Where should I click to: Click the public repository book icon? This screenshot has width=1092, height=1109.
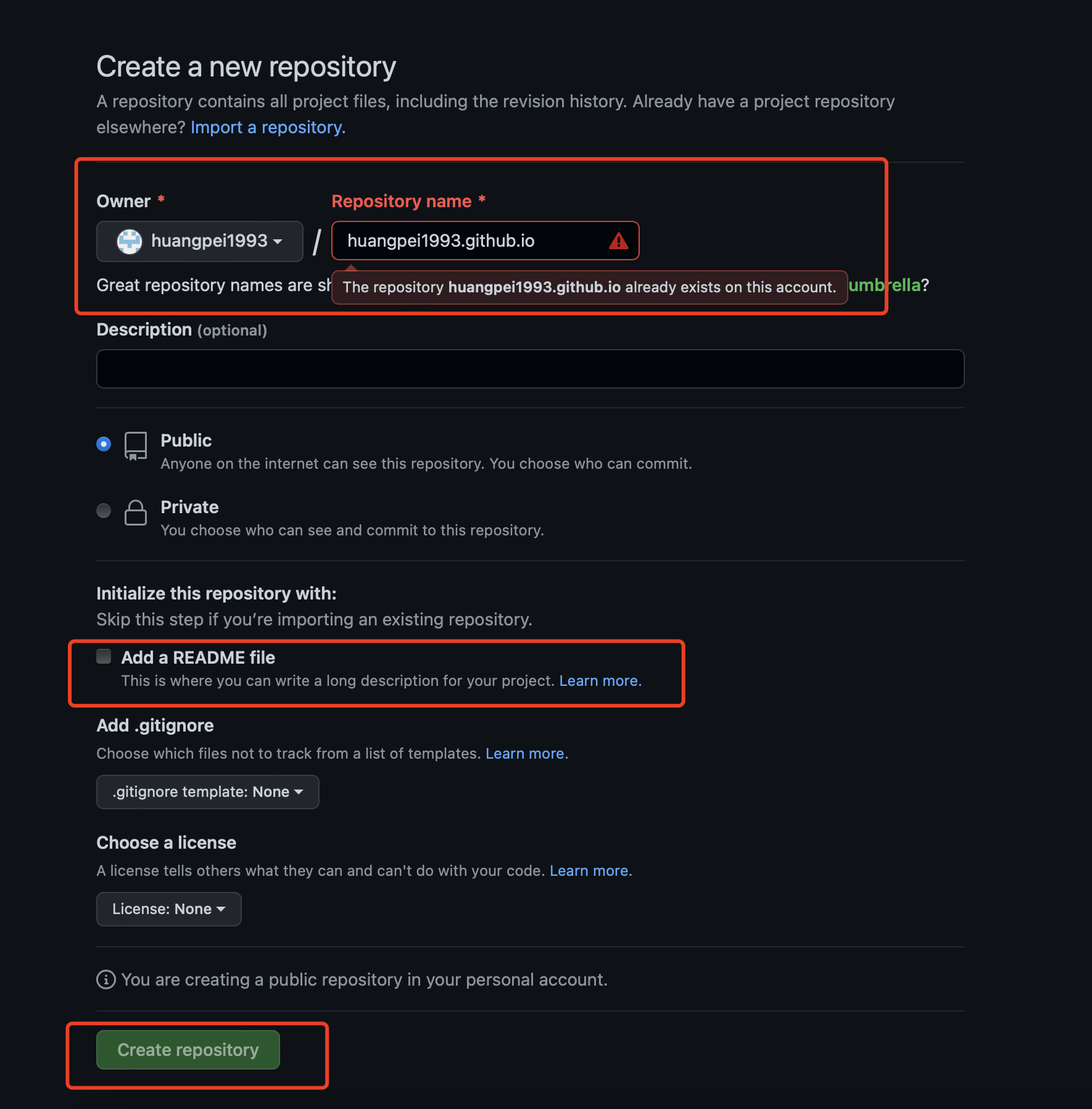(x=136, y=445)
